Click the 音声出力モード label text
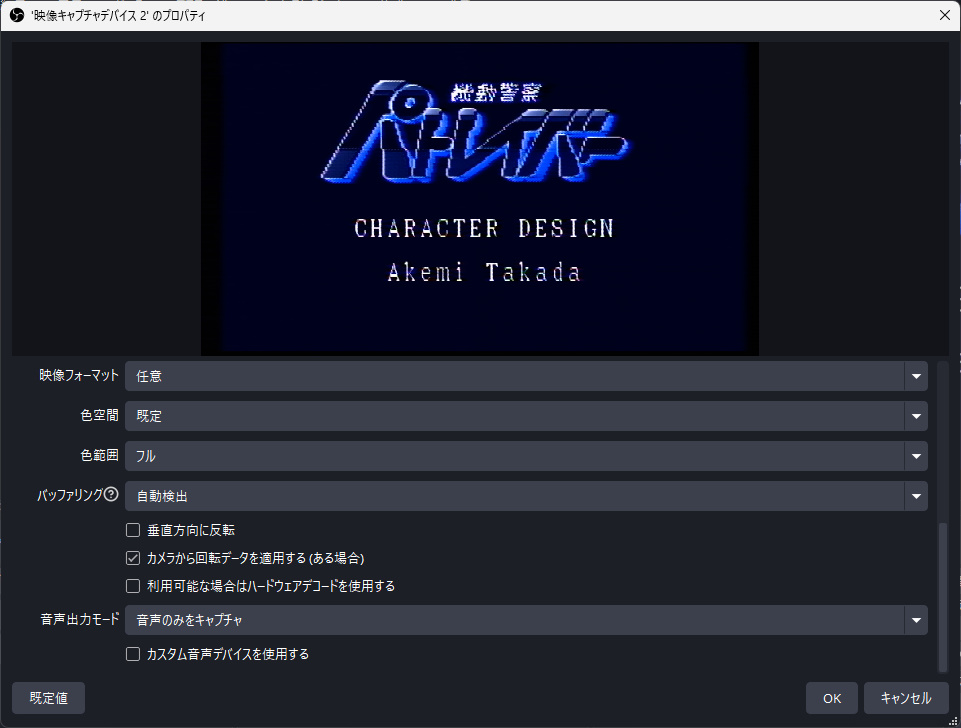961x728 pixels. pyautogui.click(x=79, y=620)
